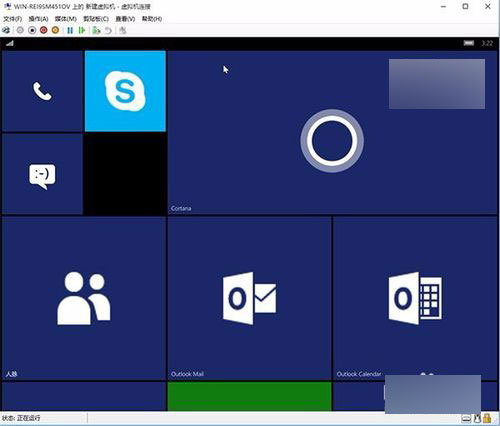Open the Cortana tile
The image size is (500, 426).
[x=332, y=132]
